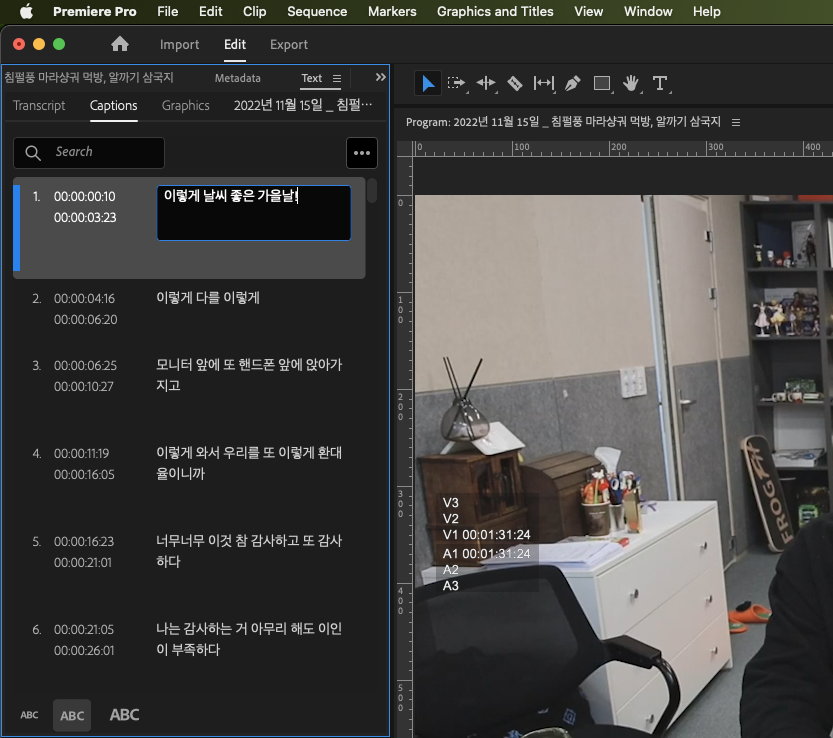Viewport: 833px width, 738px height.
Task: Open the Program monitor settings menu
Action: click(736, 121)
